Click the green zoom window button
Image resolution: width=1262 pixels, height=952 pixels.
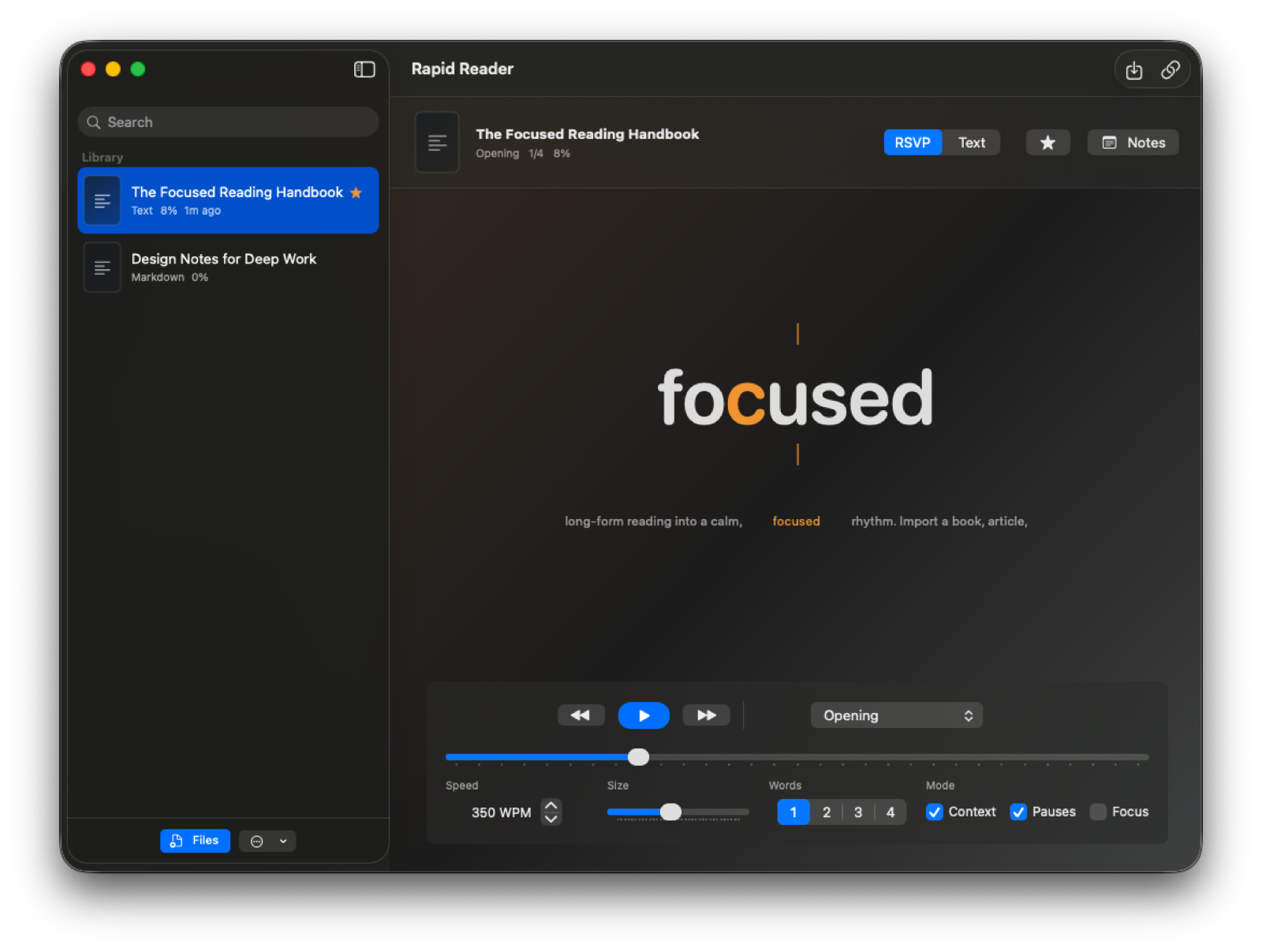click(x=137, y=69)
